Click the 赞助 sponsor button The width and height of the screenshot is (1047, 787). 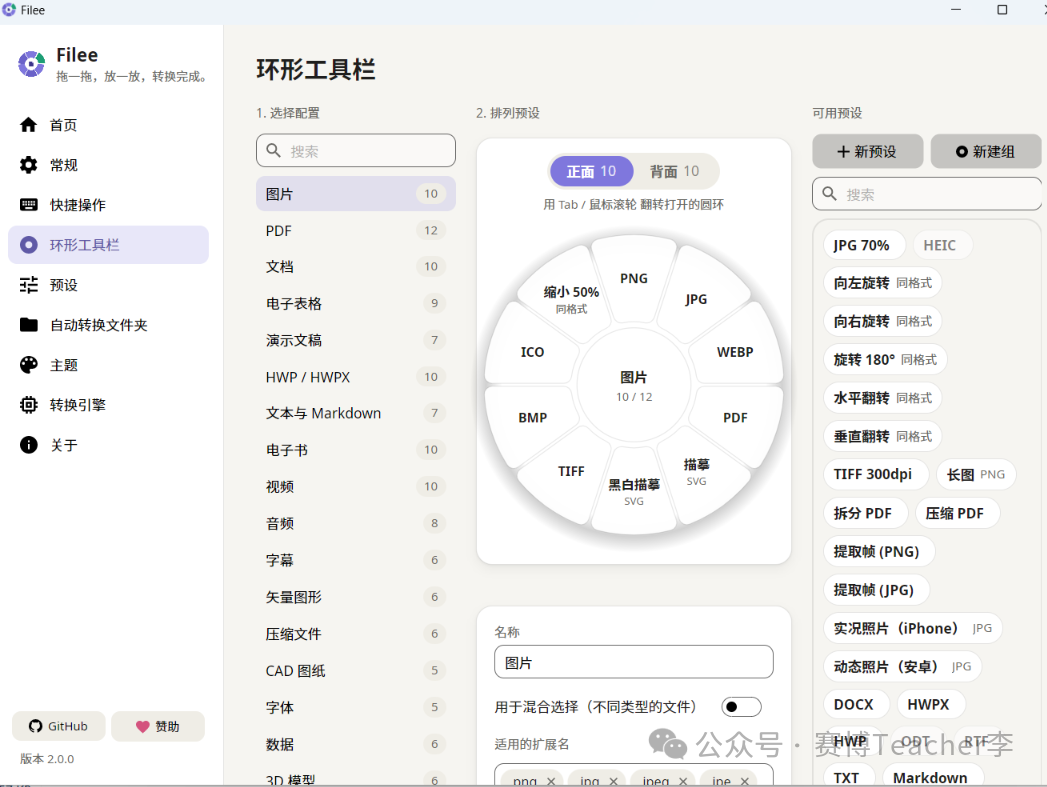[x=158, y=726]
